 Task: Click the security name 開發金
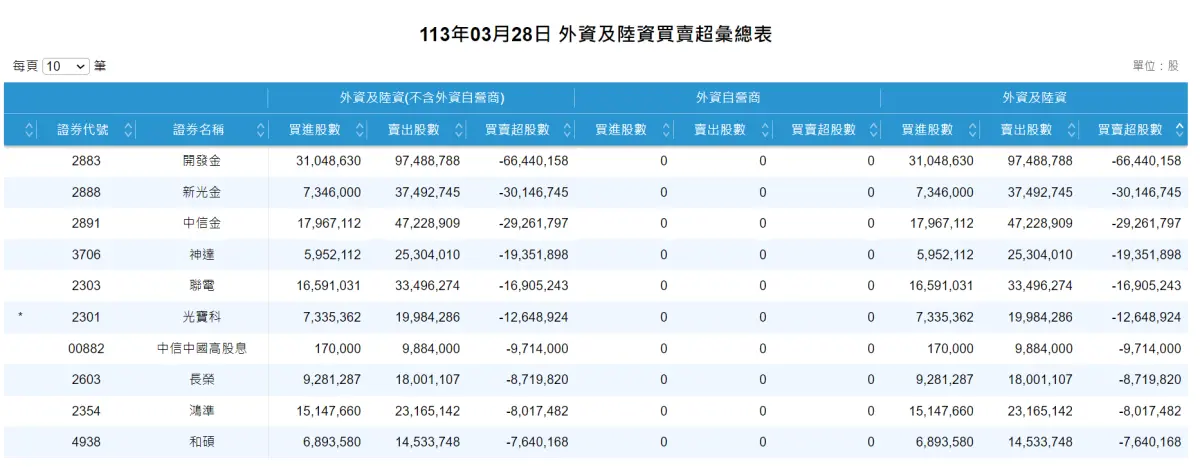point(201,161)
